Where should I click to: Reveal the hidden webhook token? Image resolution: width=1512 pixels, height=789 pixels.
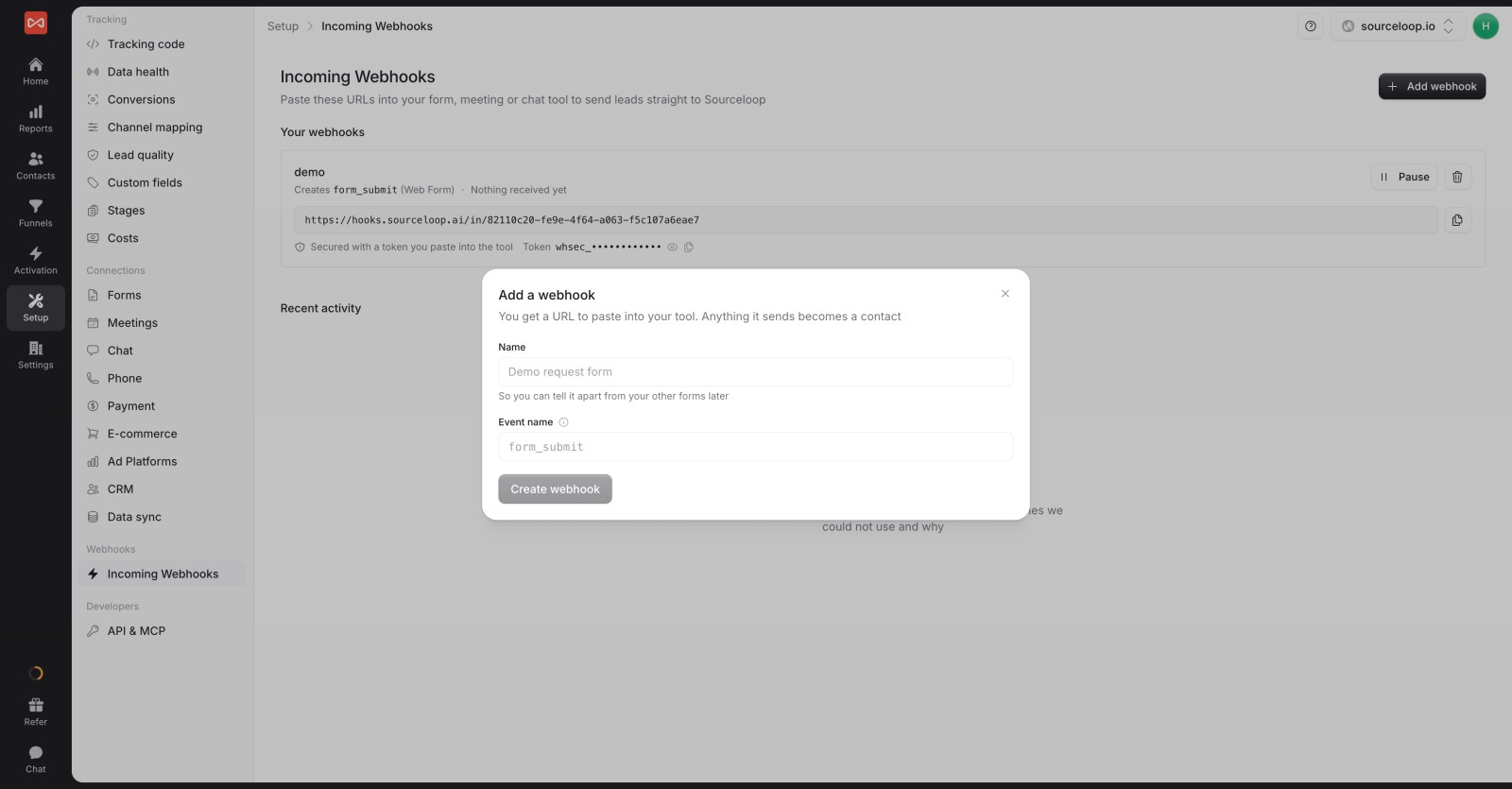[673, 248]
